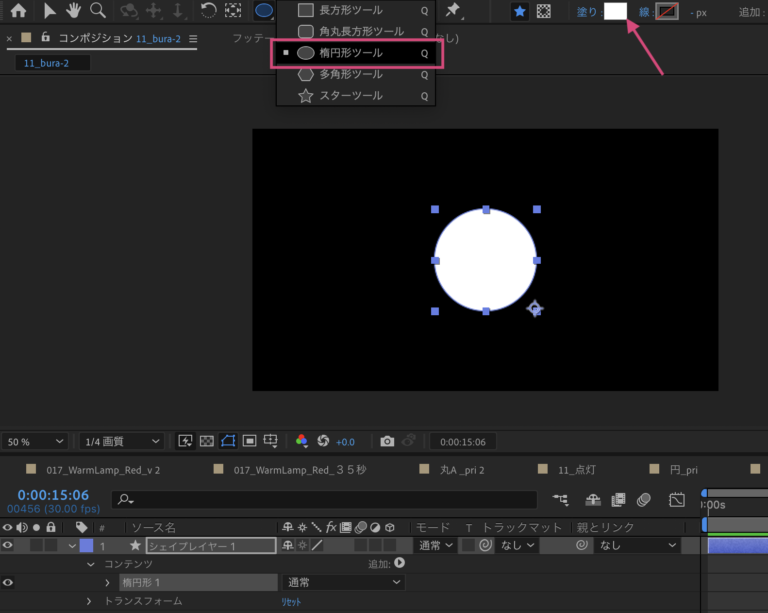The height and width of the screenshot is (613, 768).
Task: Select the Hand tool
Action: pos(74,11)
